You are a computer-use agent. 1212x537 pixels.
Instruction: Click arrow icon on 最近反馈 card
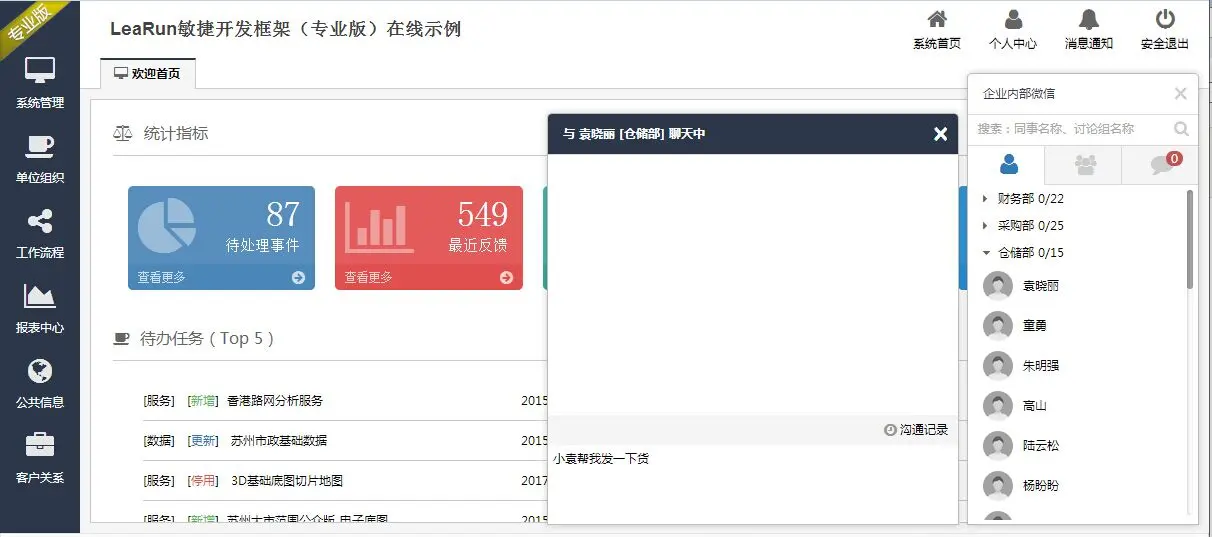[506, 278]
